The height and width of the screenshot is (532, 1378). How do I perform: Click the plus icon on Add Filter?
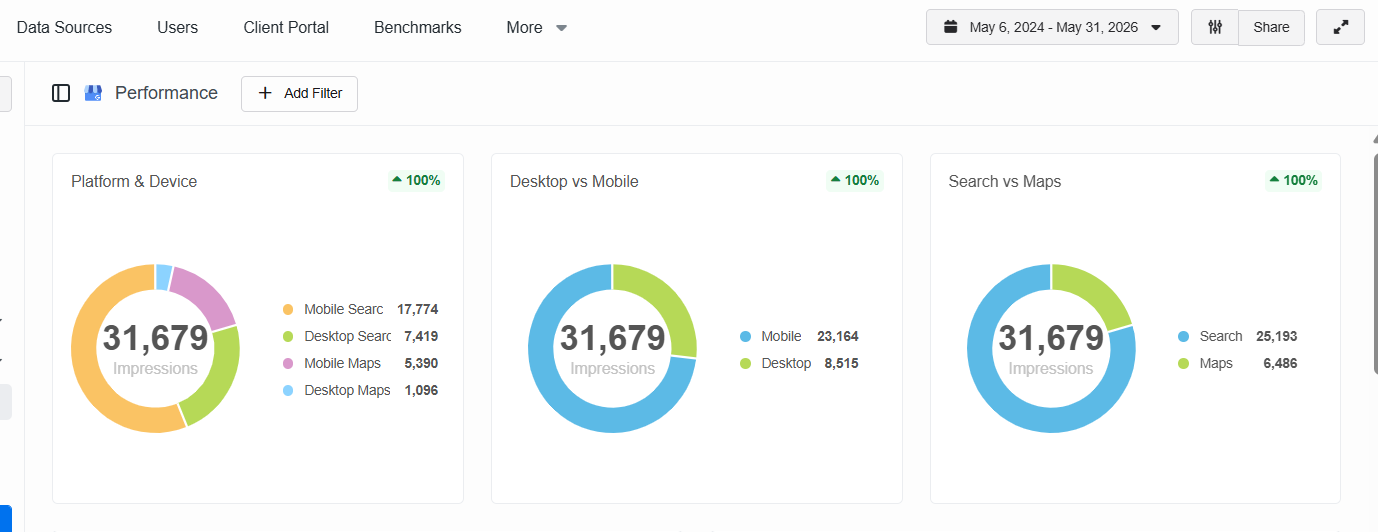point(265,93)
